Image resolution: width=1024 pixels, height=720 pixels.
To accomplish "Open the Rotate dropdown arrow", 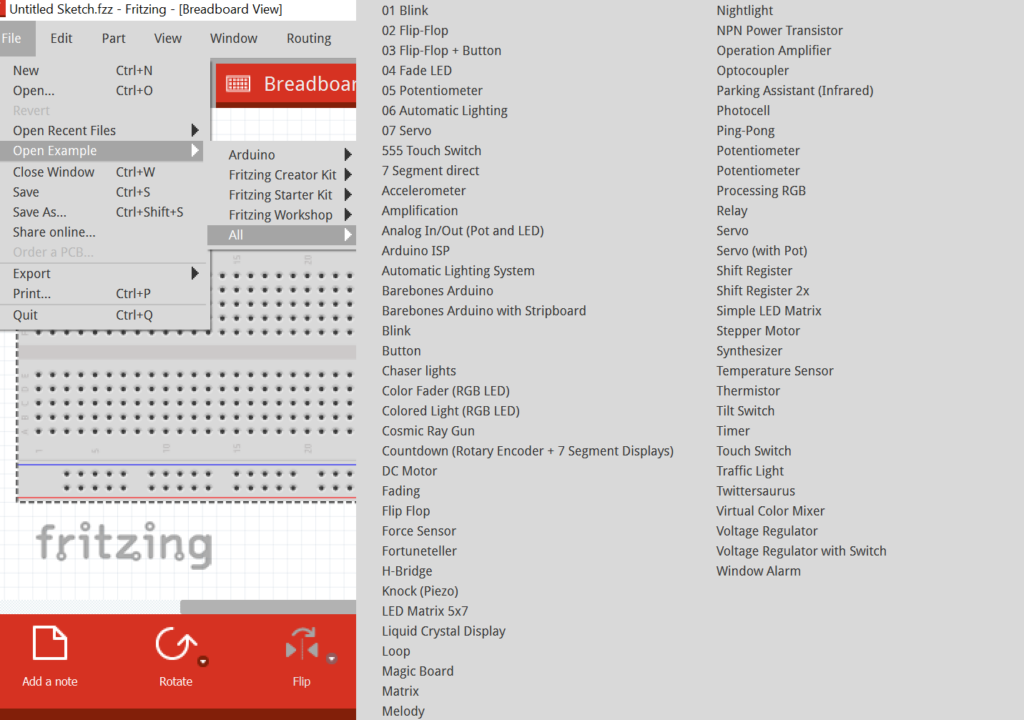I will coord(203,661).
